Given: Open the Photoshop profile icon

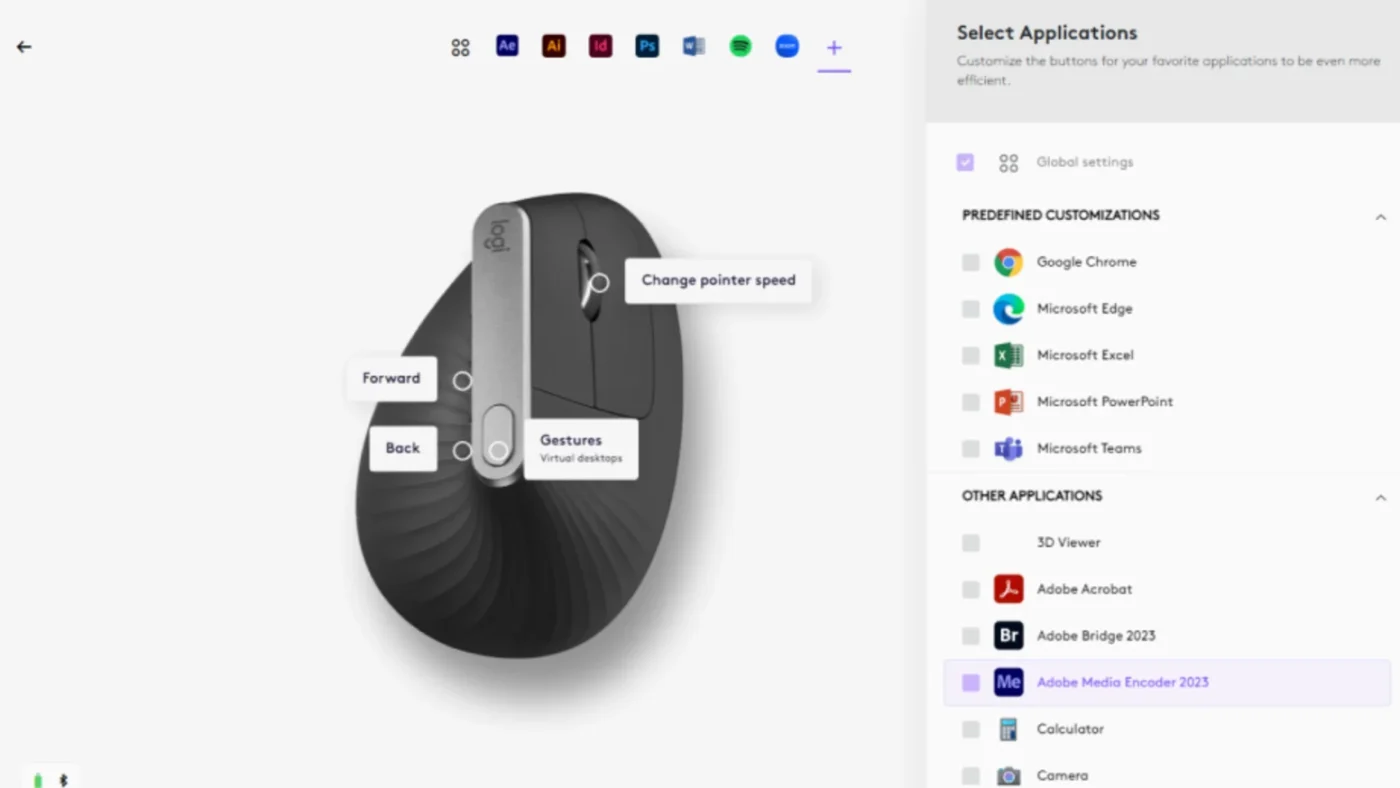Looking at the screenshot, I should (647, 46).
